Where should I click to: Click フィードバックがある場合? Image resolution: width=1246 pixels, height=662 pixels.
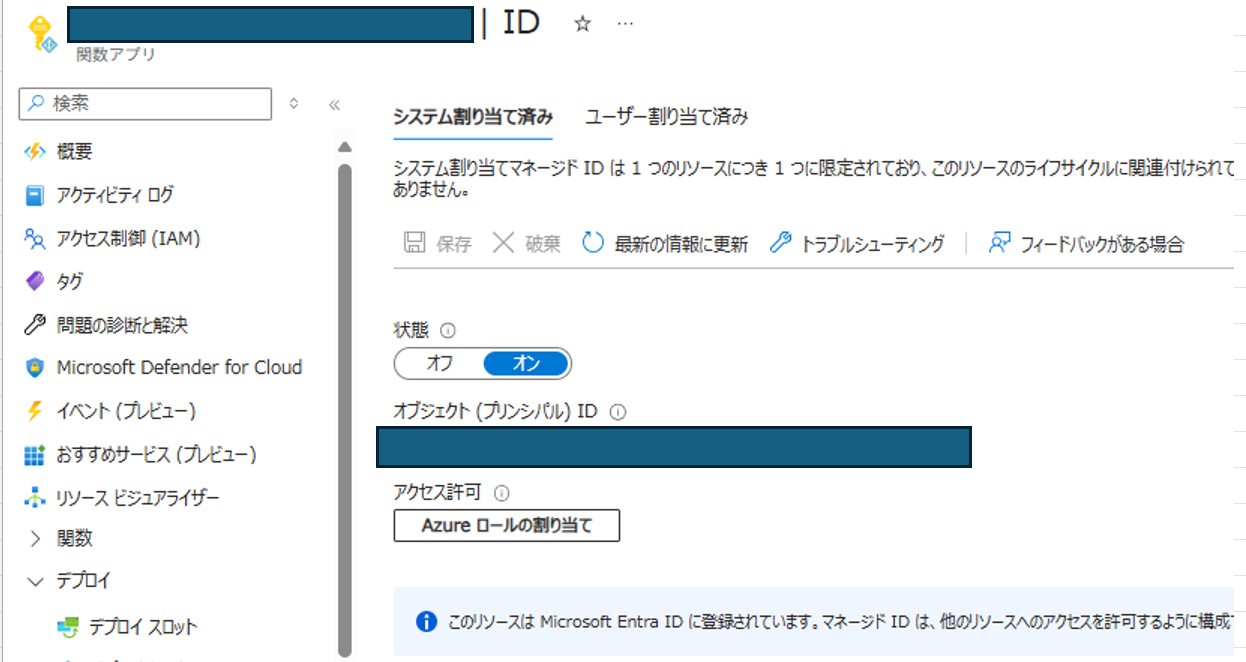click(1086, 243)
